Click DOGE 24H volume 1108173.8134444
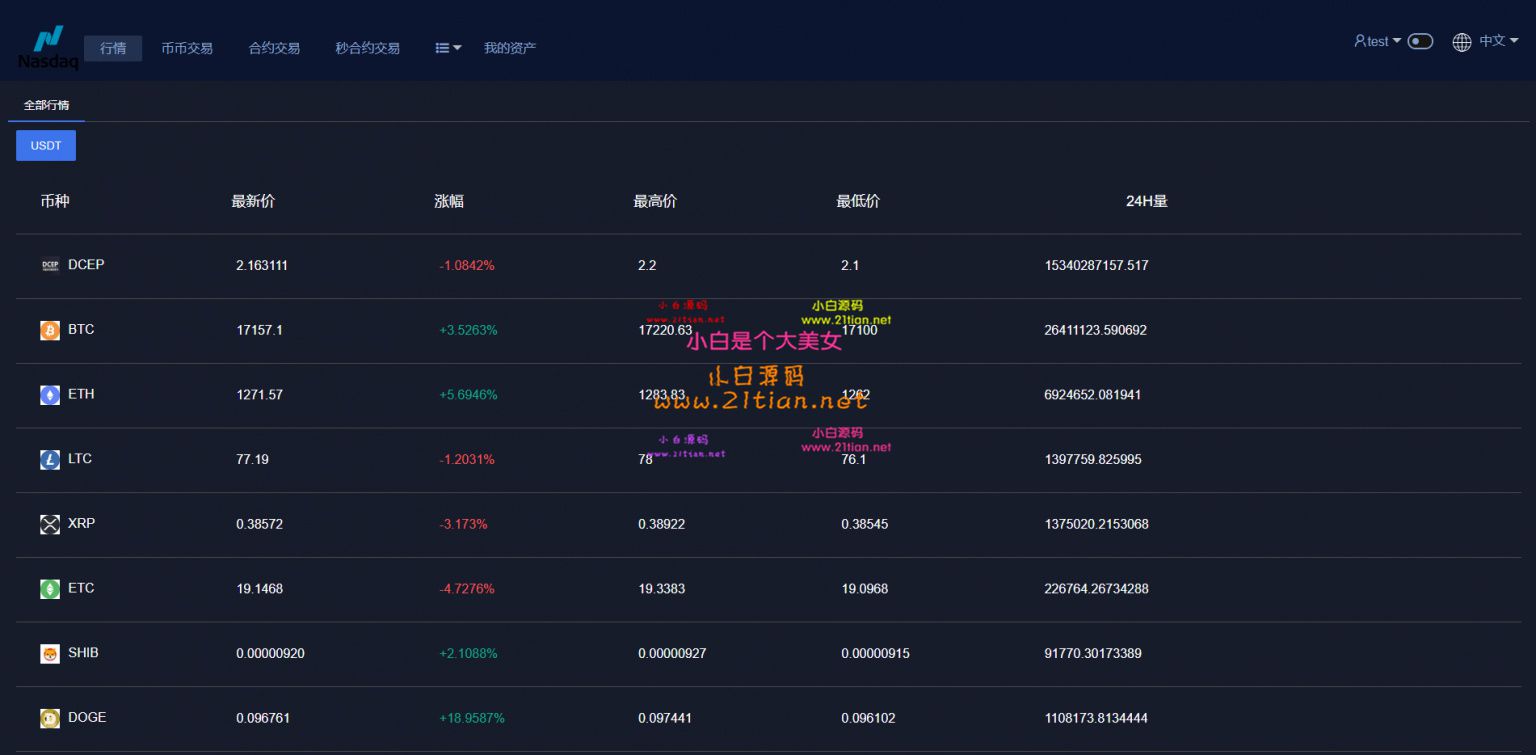Image resolution: width=1536 pixels, height=755 pixels. pyautogui.click(x=1096, y=718)
